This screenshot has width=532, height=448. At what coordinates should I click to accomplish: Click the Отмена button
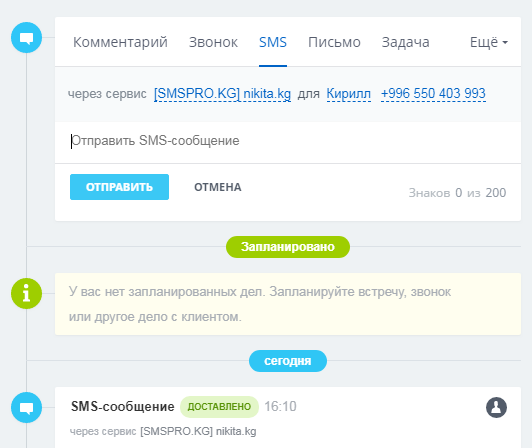[x=218, y=187]
